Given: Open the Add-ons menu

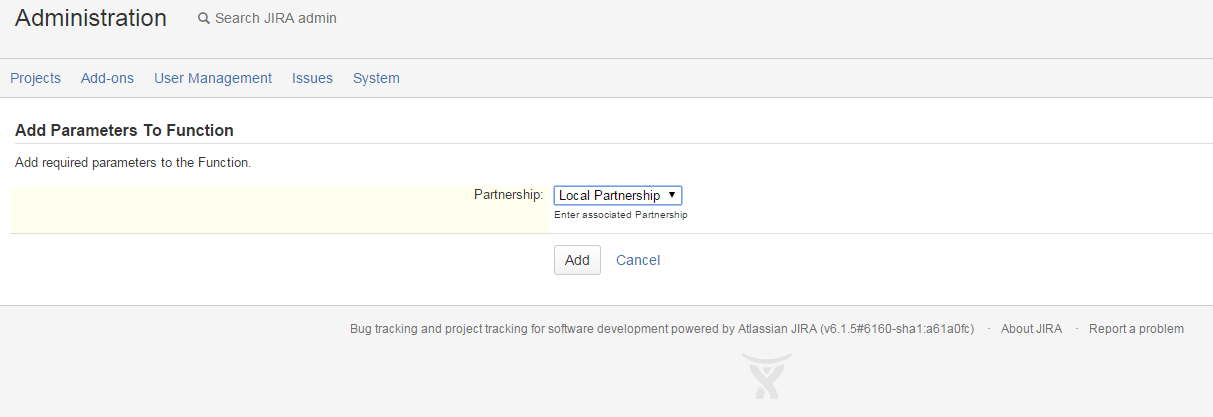Looking at the screenshot, I should (107, 78).
